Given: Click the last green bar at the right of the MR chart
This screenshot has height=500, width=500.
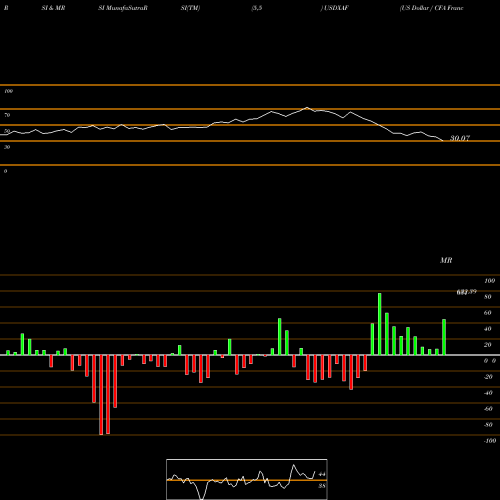Looking at the screenshot, I should 444,337.
